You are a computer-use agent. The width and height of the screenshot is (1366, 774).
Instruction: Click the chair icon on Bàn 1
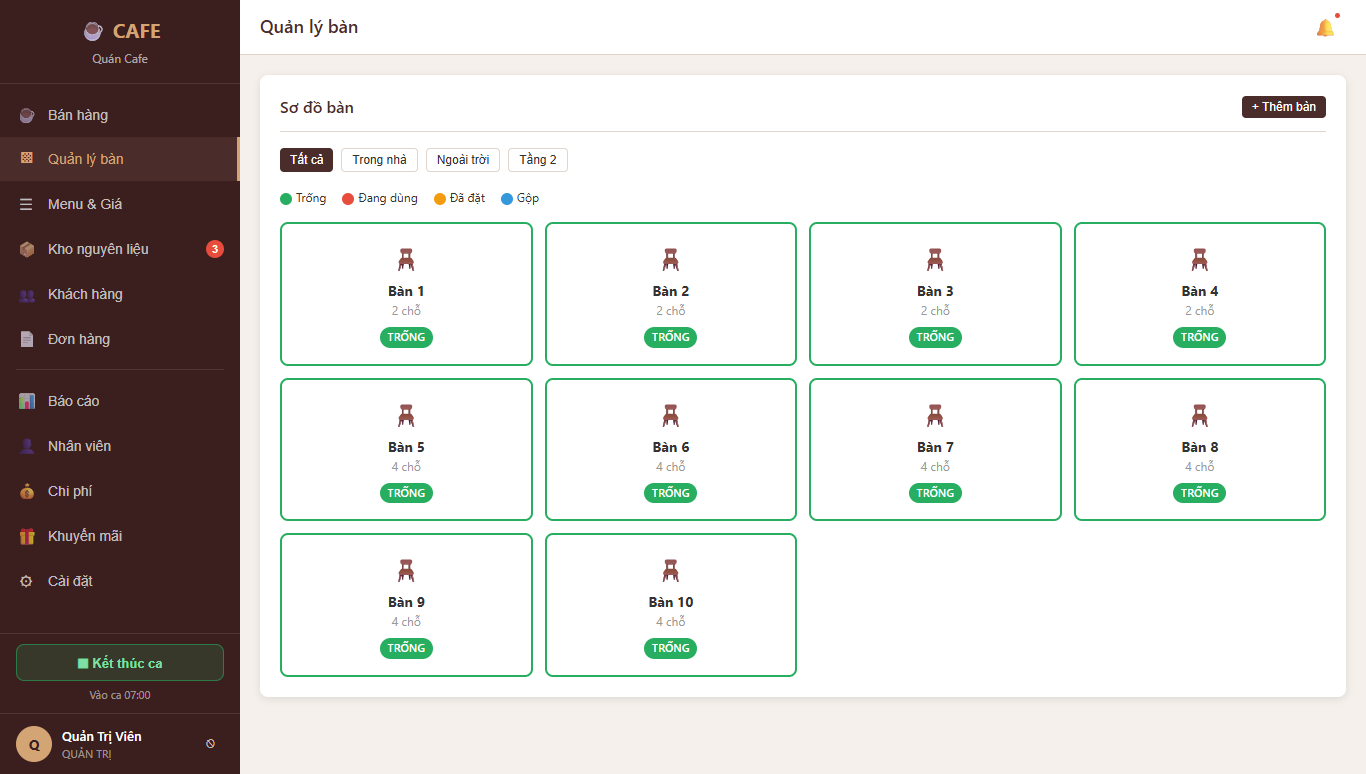point(406,260)
